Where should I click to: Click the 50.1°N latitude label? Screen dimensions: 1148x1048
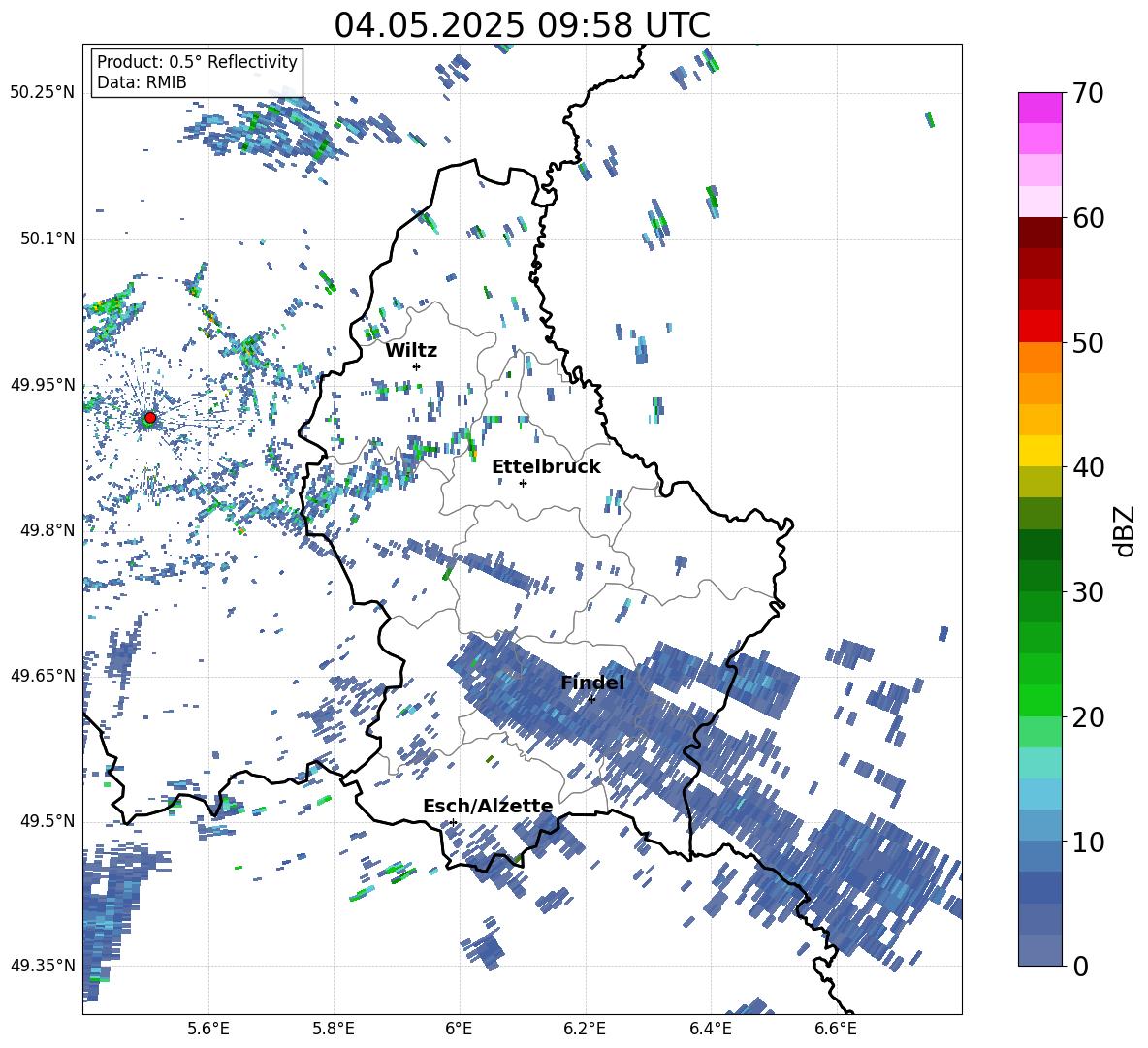point(47,238)
